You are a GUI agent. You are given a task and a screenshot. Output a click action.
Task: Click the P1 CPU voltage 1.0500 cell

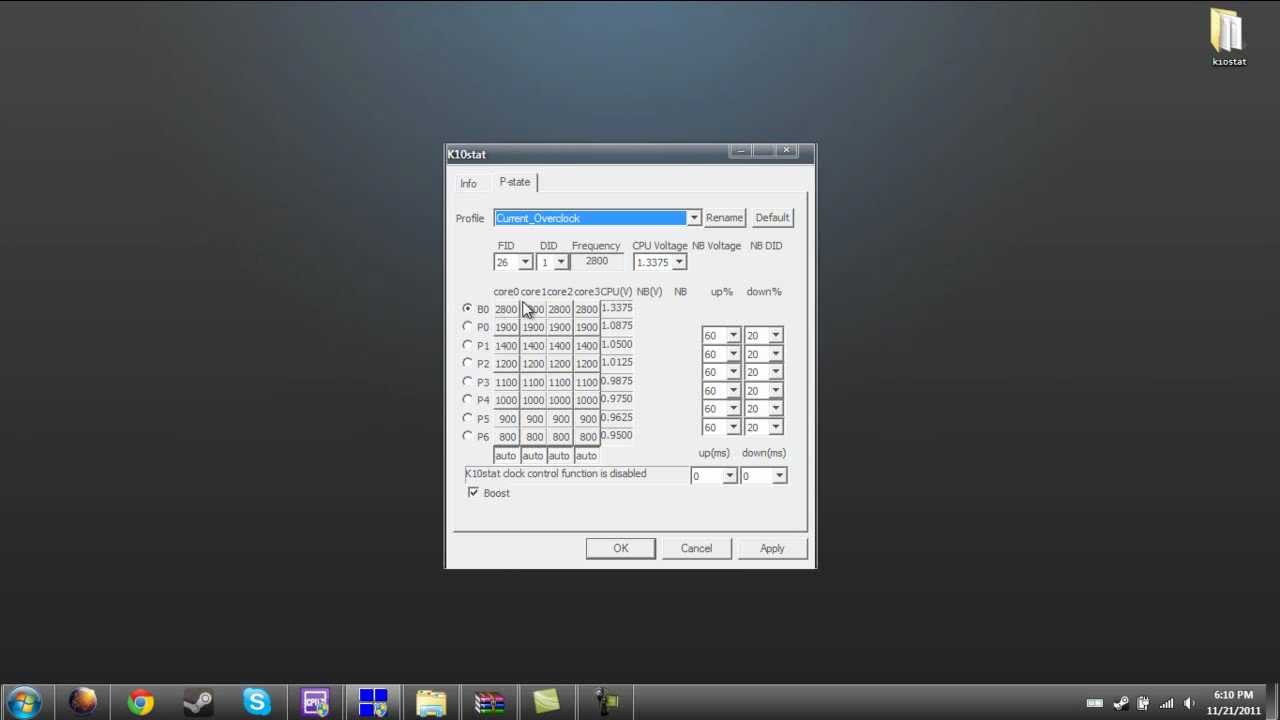tap(617, 345)
